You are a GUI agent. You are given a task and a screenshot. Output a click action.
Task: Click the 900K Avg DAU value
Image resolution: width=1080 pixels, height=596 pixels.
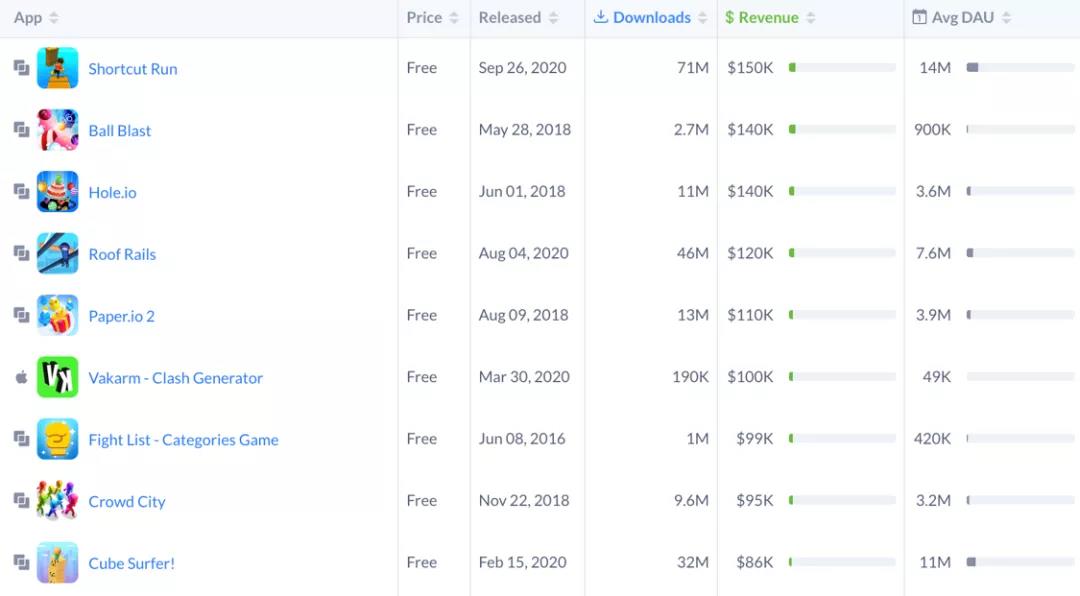coord(933,130)
